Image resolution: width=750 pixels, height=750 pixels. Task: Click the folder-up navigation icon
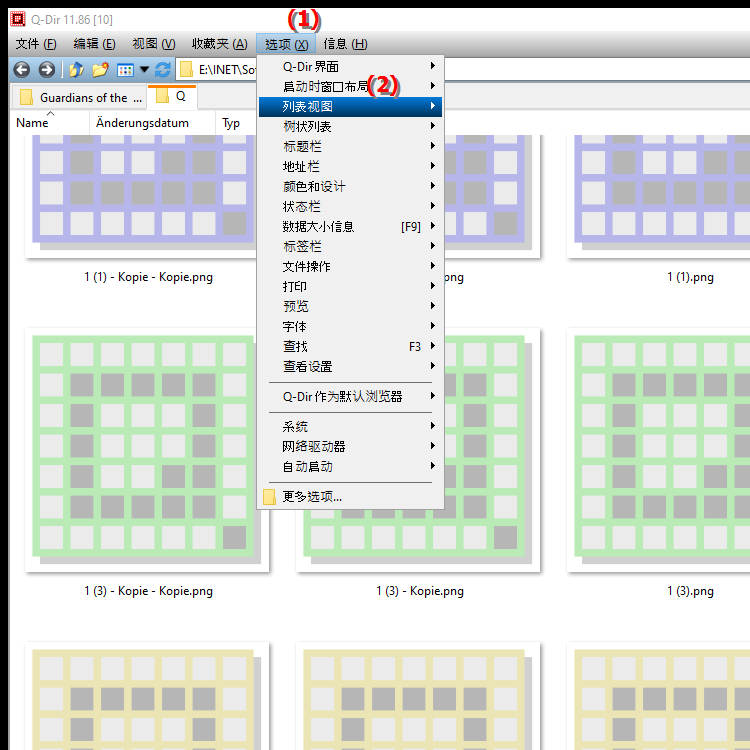pyautogui.click(x=77, y=70)
